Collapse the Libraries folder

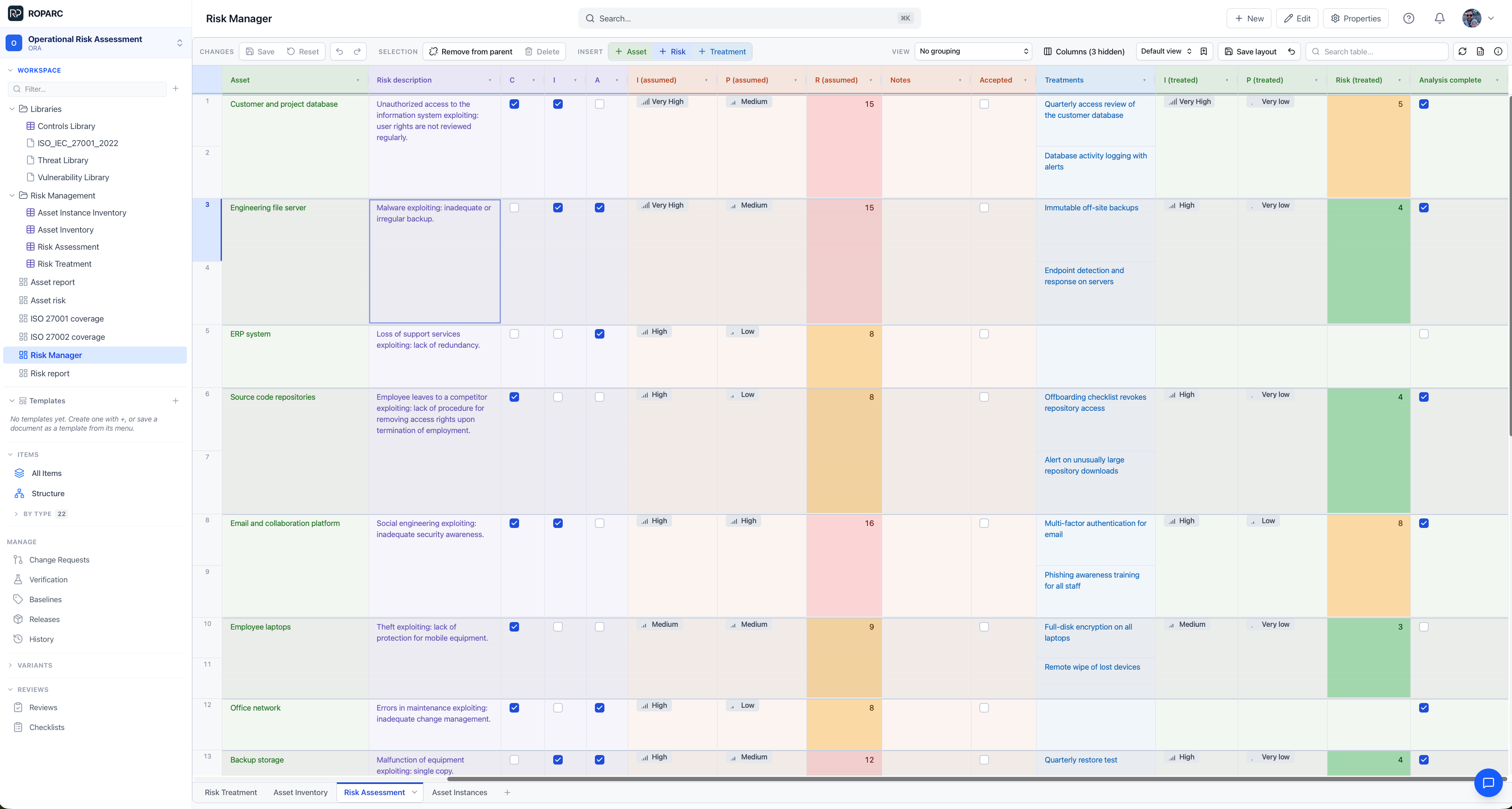coord(12,109)
